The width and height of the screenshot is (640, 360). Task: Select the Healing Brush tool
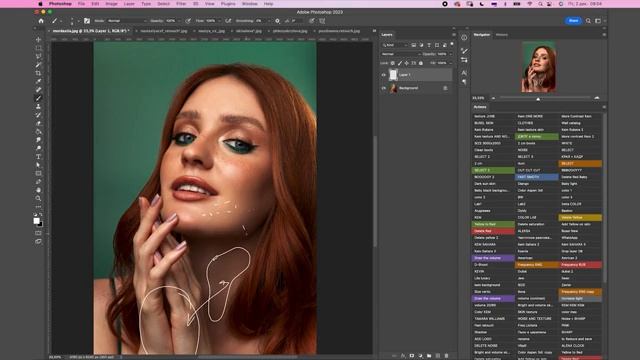pos(38,90)
